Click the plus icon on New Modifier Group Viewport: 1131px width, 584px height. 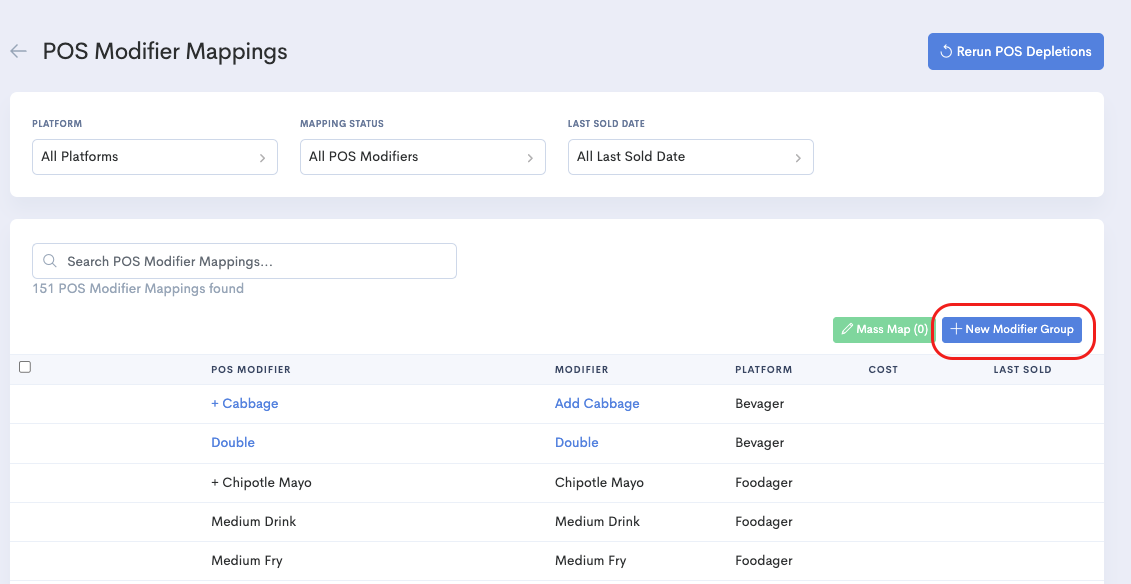point(957,329)
